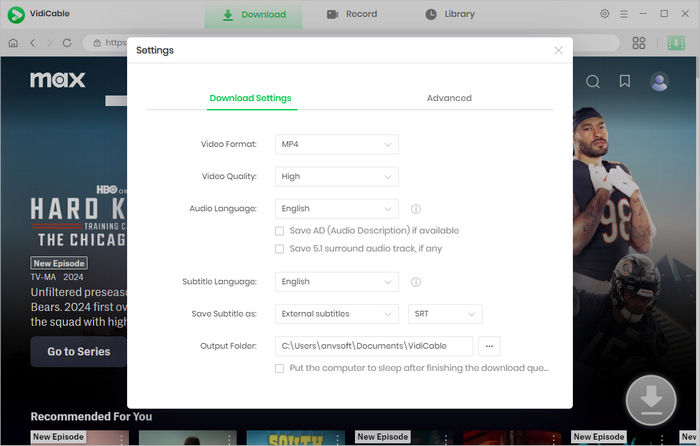Viewport: 700px width, 446px height.
Task: Close the Settings dialog
Action: [558, 50]
